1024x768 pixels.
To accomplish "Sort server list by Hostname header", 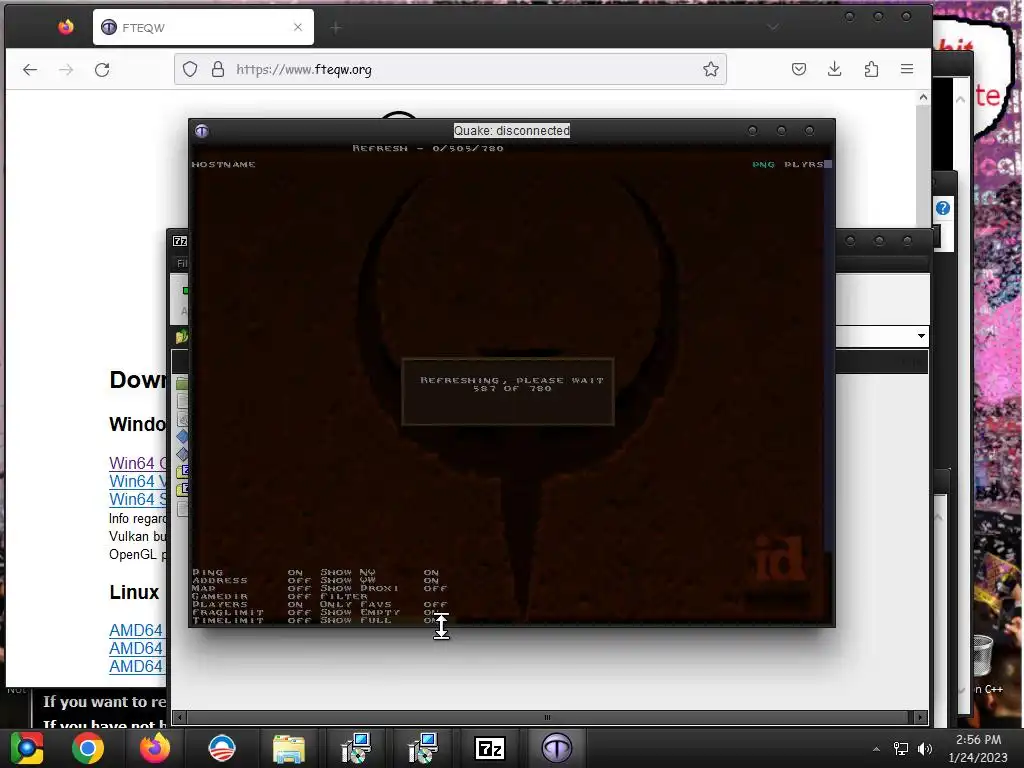I will tap(223, 165).
